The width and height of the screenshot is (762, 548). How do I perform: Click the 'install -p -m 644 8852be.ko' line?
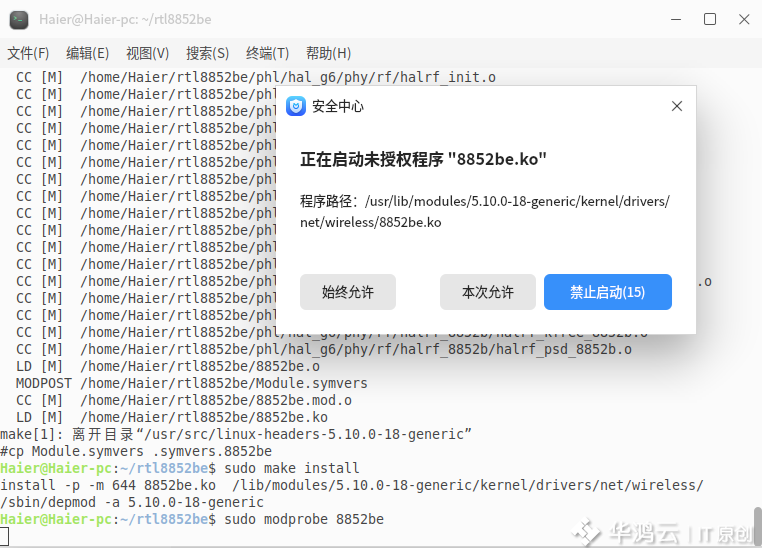(x=352, y=485)
